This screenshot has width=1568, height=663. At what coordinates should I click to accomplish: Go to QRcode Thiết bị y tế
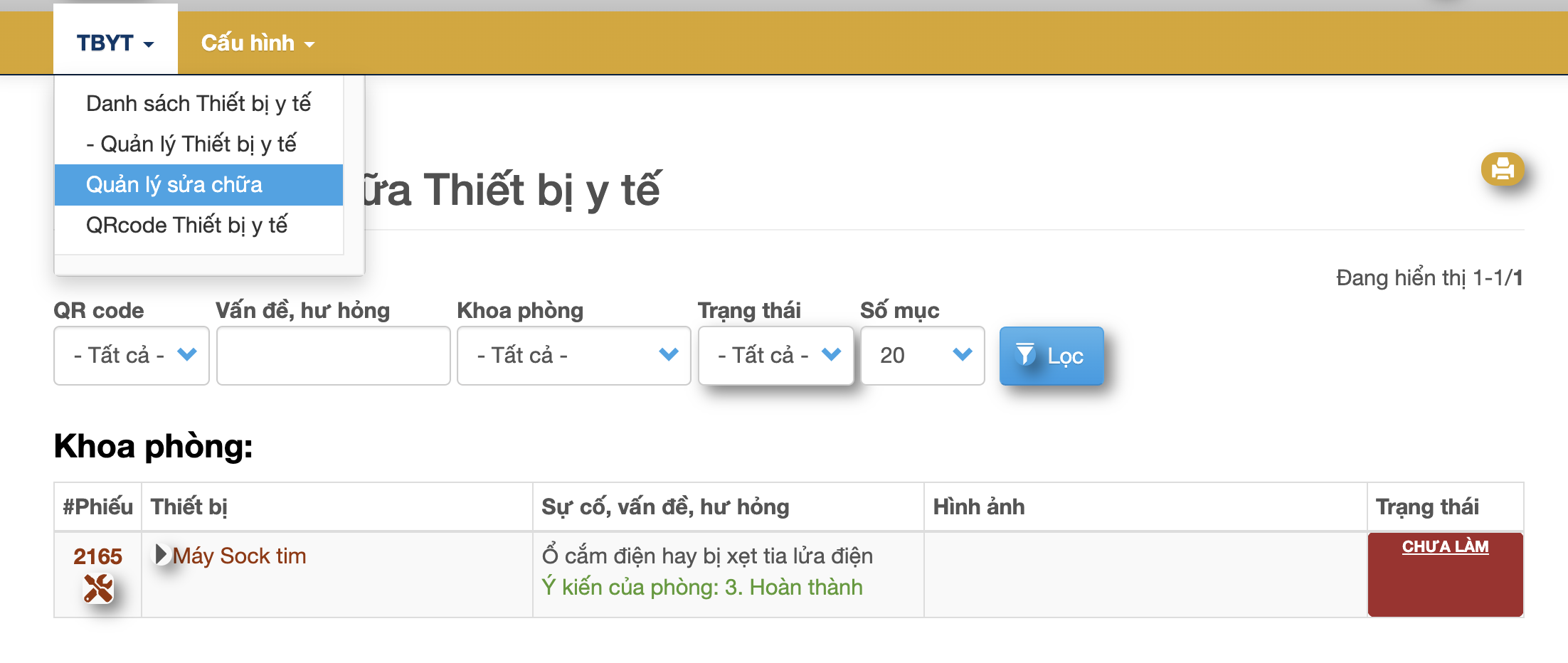[186, 226]
